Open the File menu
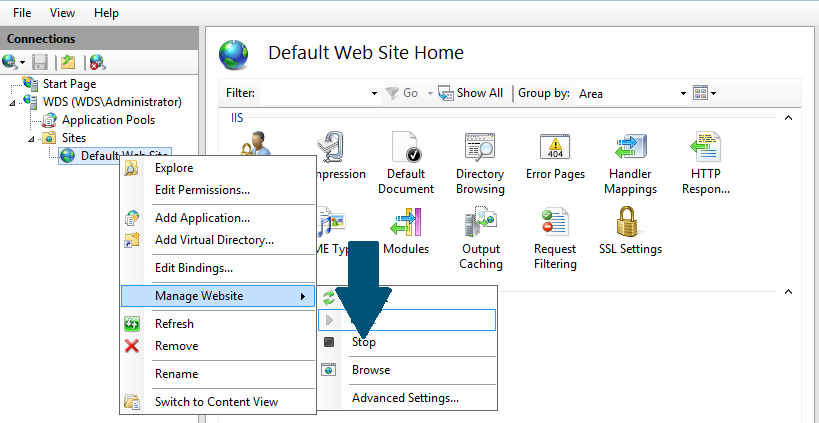819x423 pixels. pos(22,13)
